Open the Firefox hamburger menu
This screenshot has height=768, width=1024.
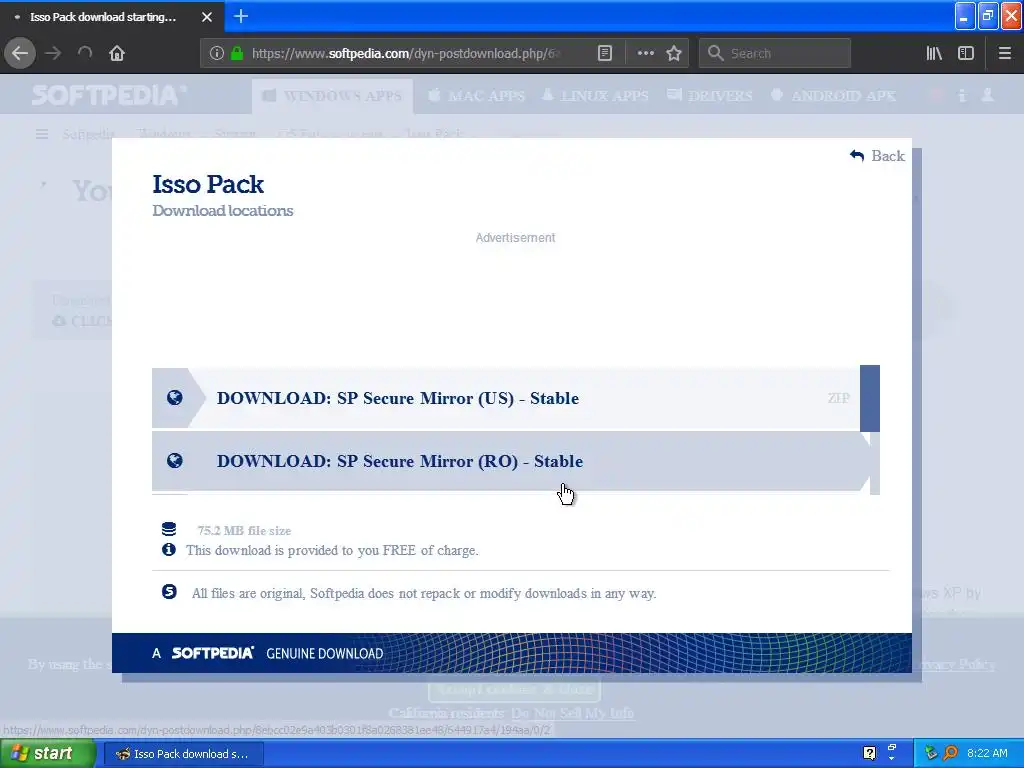(1004, 54)
